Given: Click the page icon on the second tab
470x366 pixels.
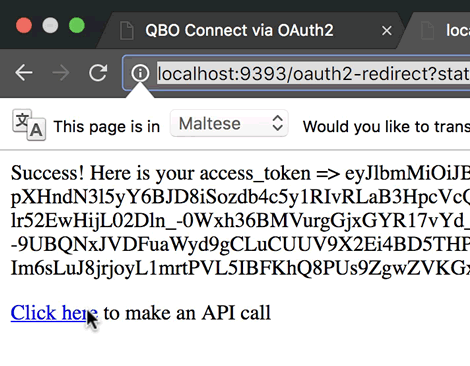Looking at the screenshot, I should coord(428,31).
